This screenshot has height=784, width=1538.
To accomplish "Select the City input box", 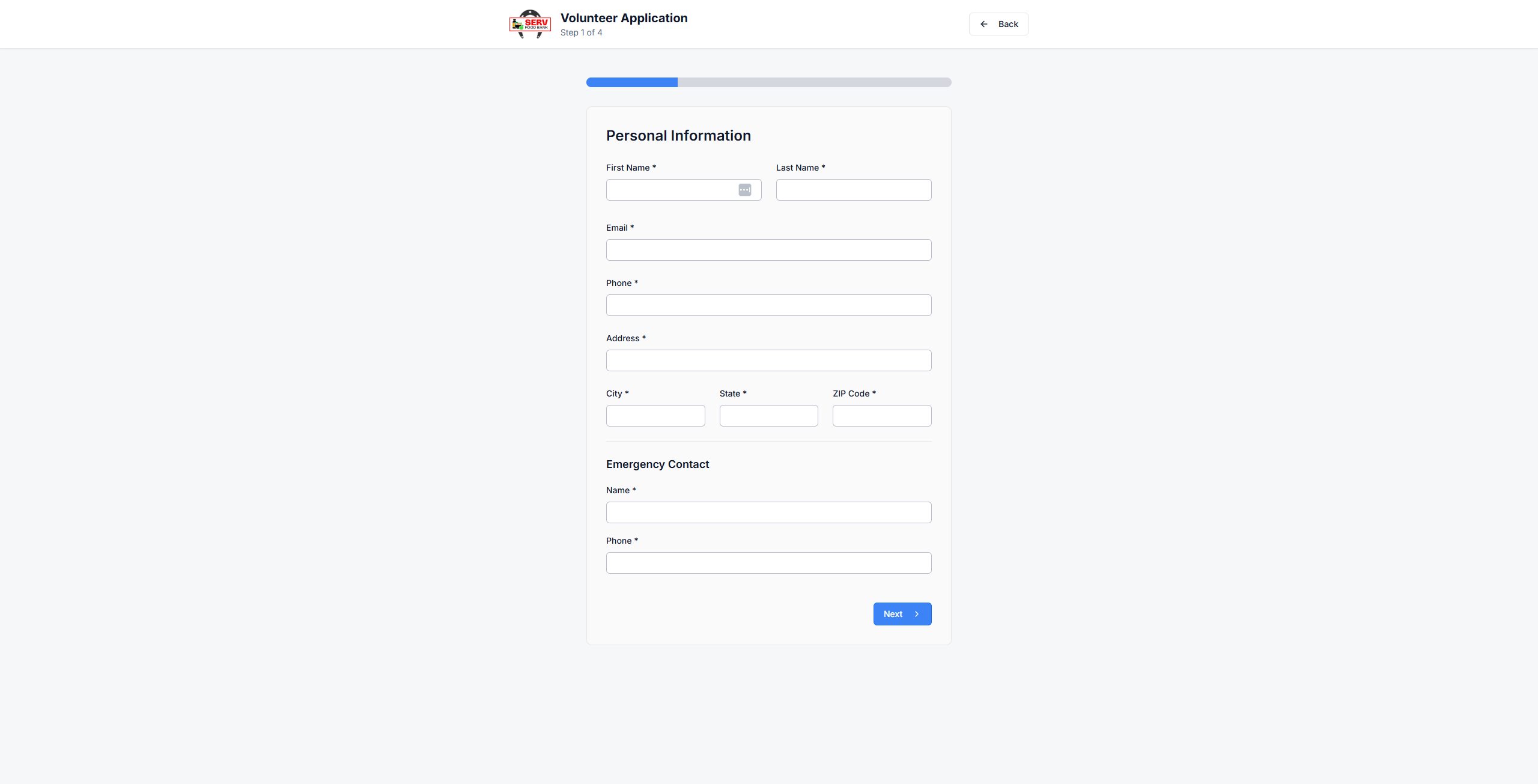I will click(655, 416).
